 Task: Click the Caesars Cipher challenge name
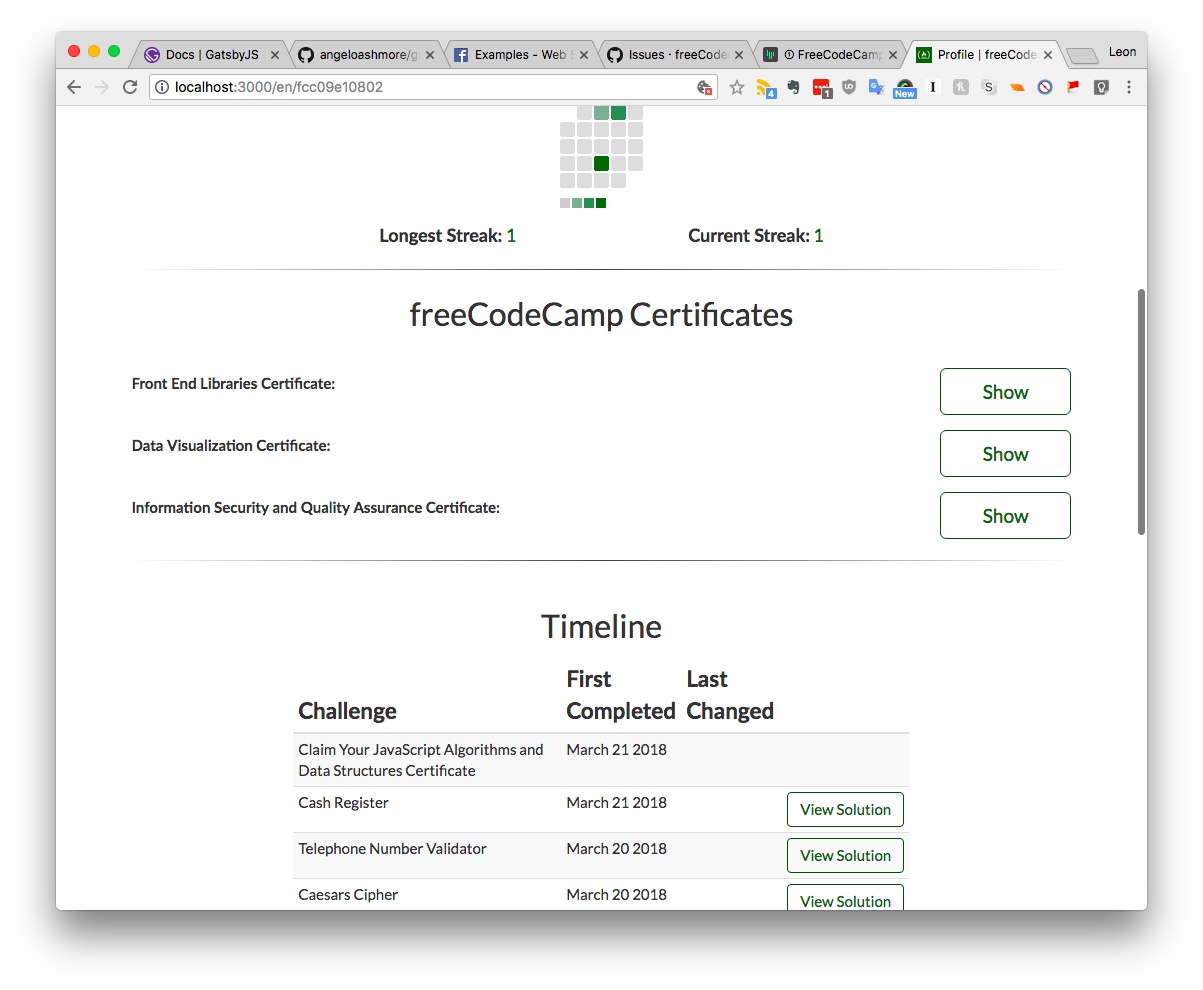coord(348,895)
